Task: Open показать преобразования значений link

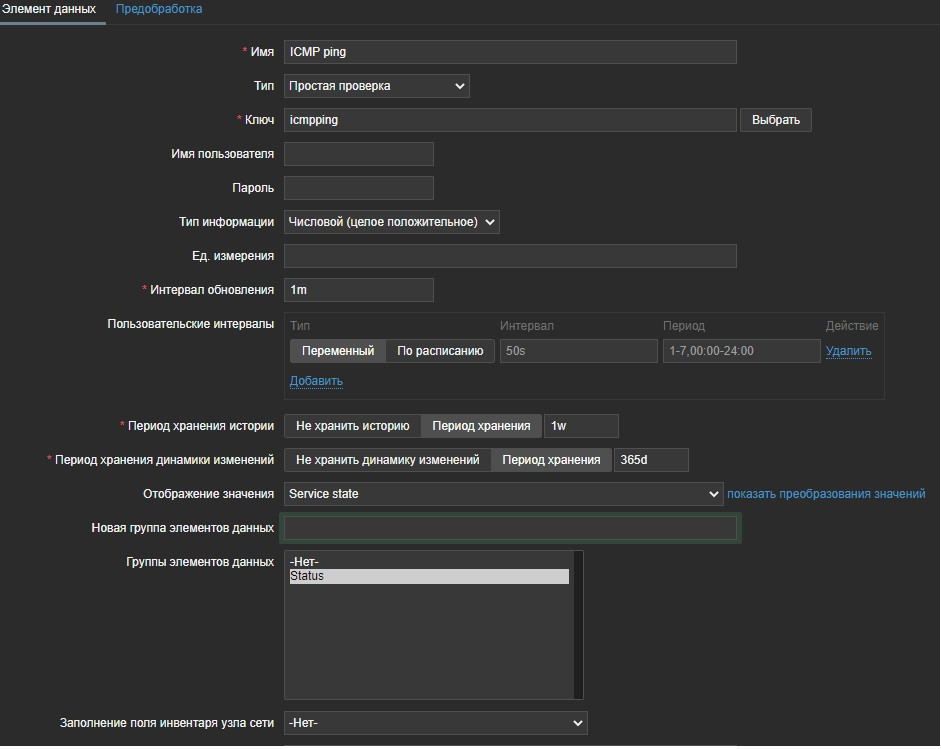Action: (x=826, y=494)
